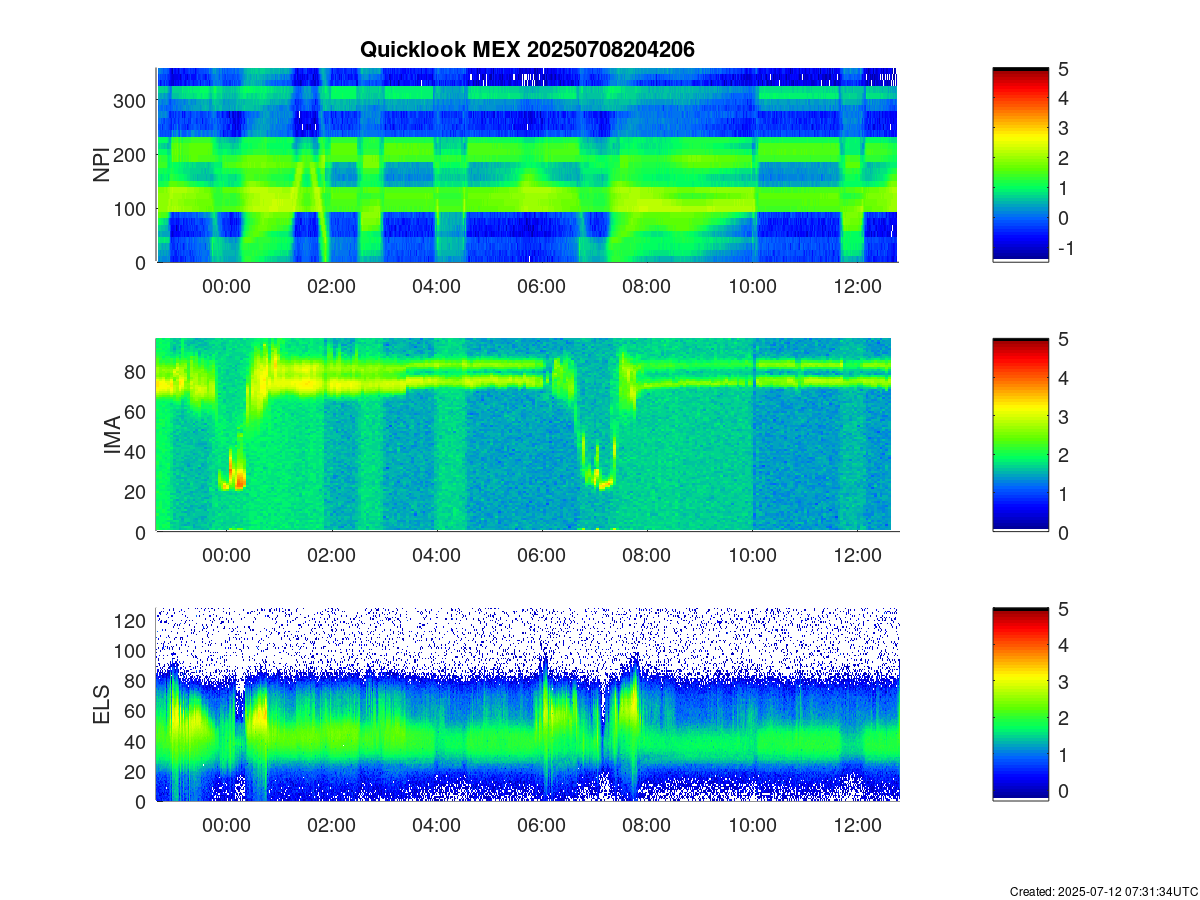Click the IMA panel colorbar
Viewport: 1200px width, 900px height.
click(1020, 435)
